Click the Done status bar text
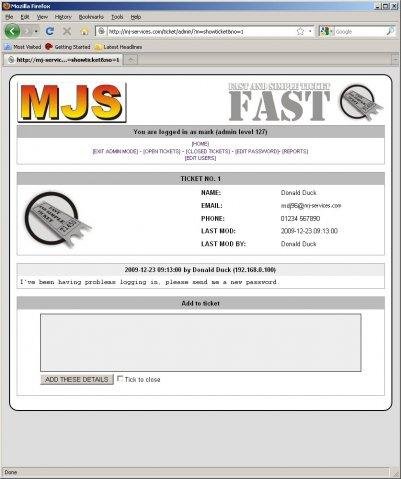 click(10, 472)
